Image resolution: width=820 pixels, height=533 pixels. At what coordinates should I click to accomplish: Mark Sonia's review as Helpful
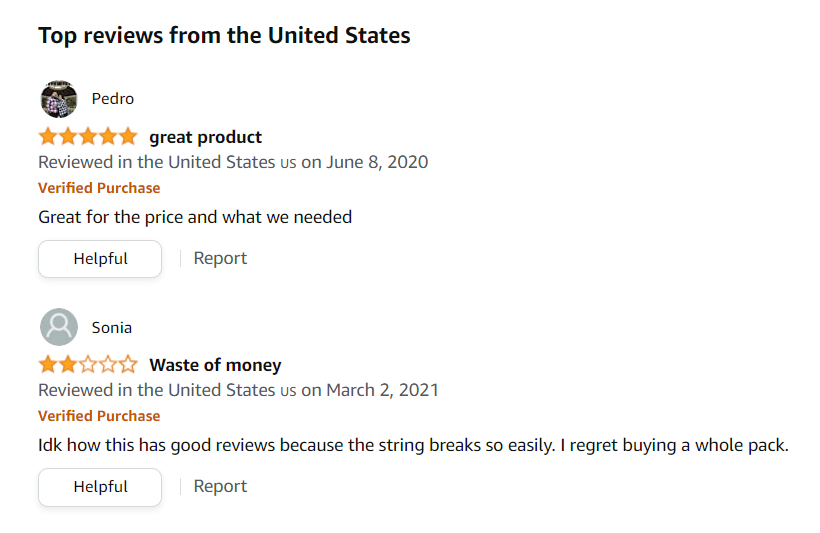[100, 487]
